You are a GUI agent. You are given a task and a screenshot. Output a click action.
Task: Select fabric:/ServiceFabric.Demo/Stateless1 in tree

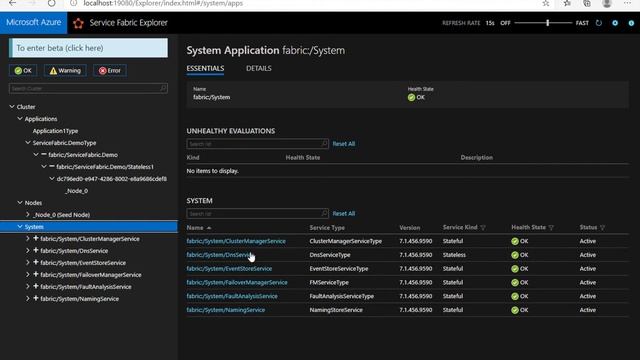point(105,167)
